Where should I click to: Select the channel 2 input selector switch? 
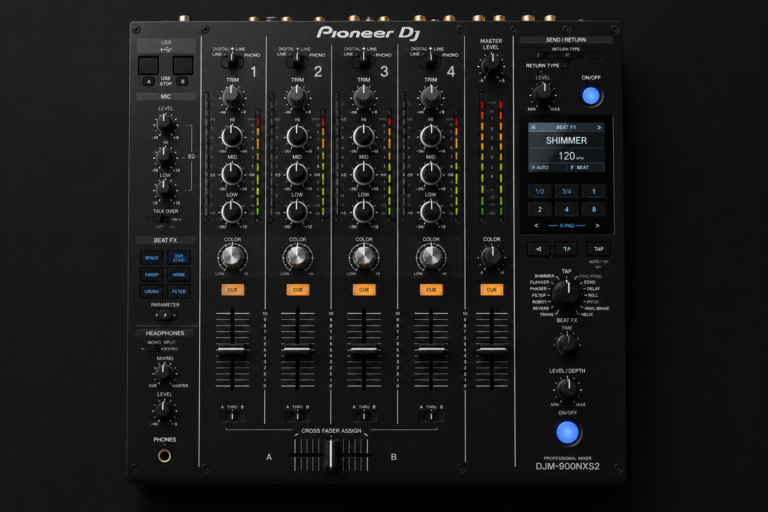[297, 61]
